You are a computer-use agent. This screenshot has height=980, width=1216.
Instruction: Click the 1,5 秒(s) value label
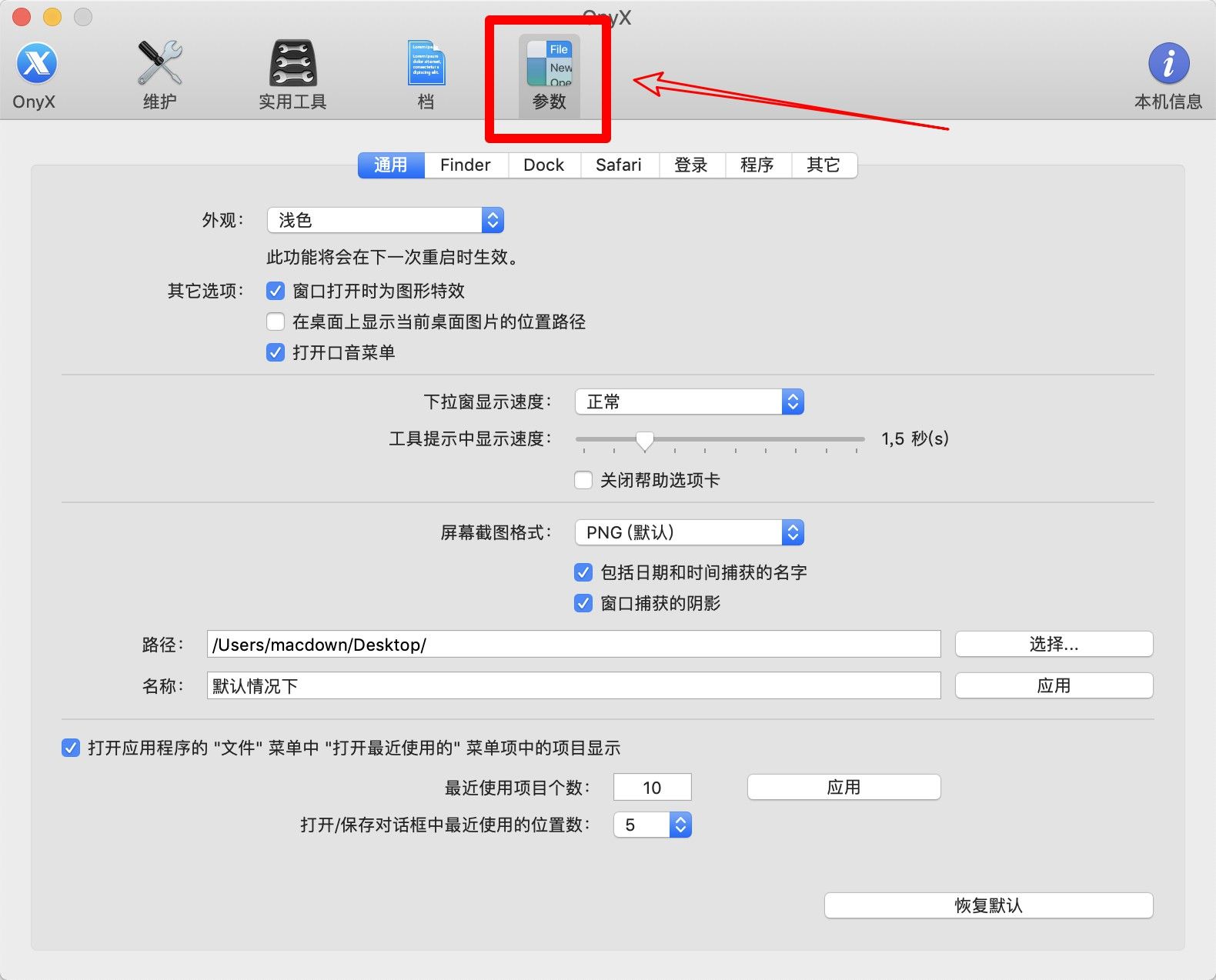[915, 438]
